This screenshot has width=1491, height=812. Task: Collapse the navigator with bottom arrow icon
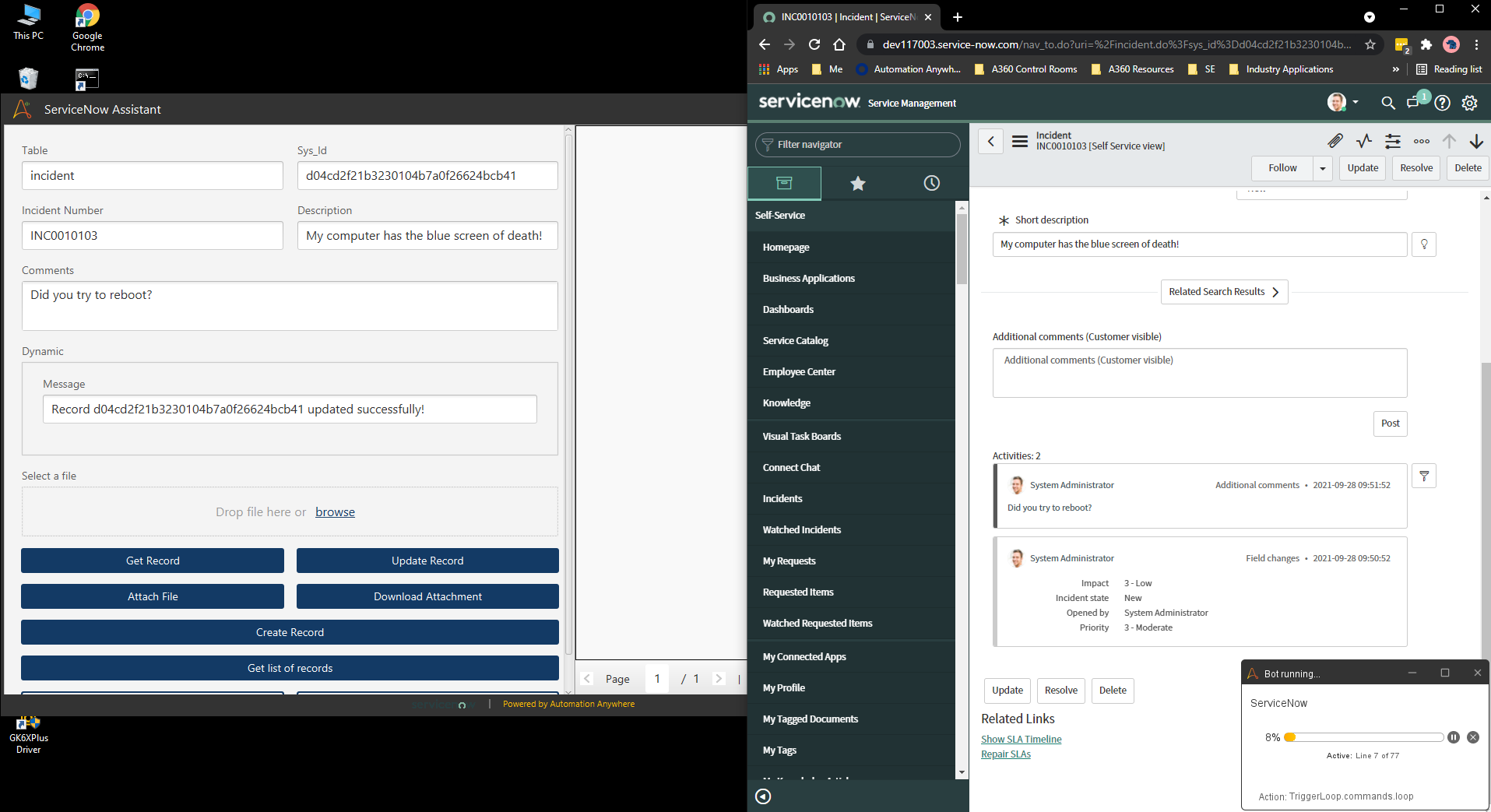[764, 796]
